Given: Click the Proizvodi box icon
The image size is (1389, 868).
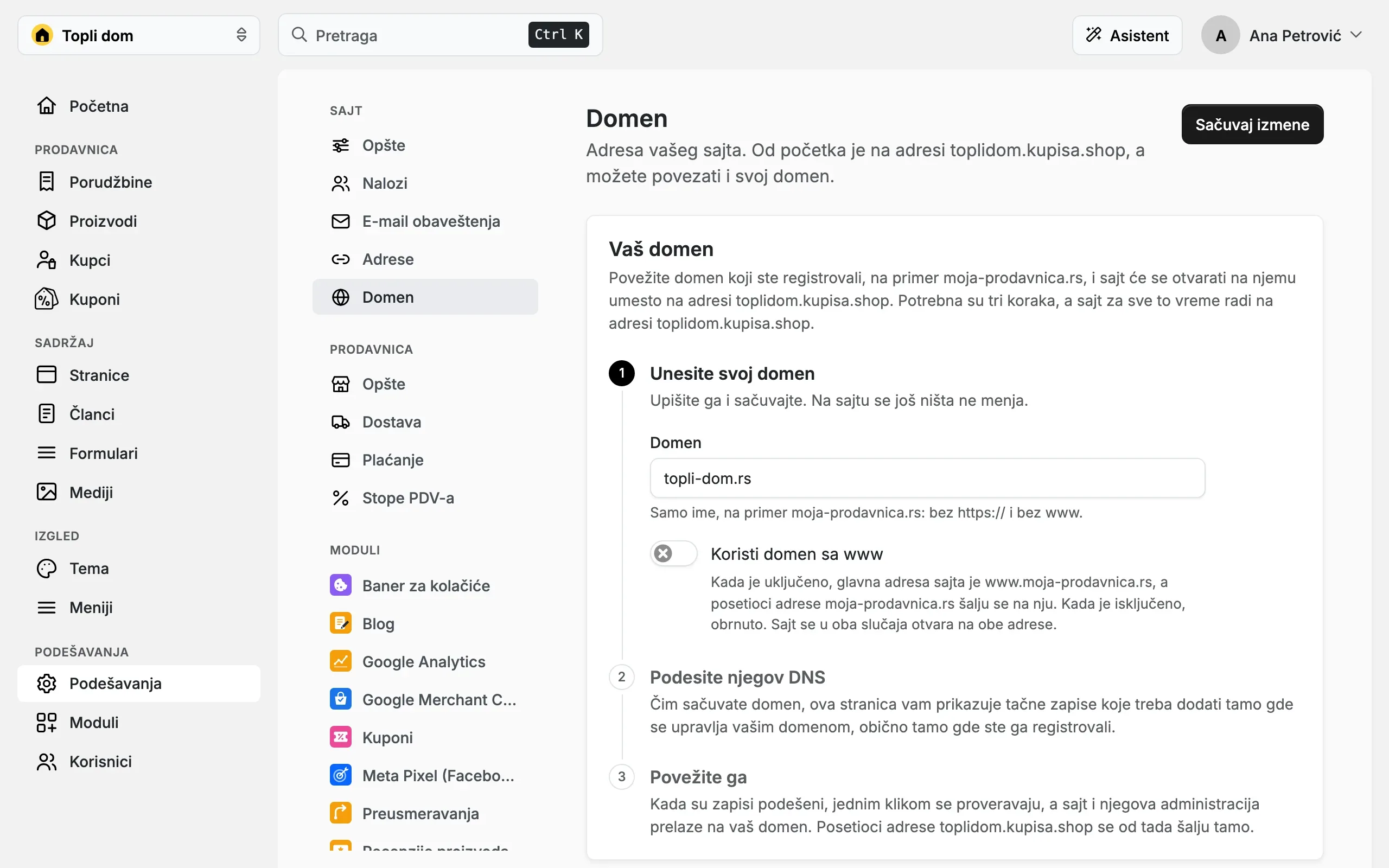Looking at the screenshot, I should tap(47, 220).
